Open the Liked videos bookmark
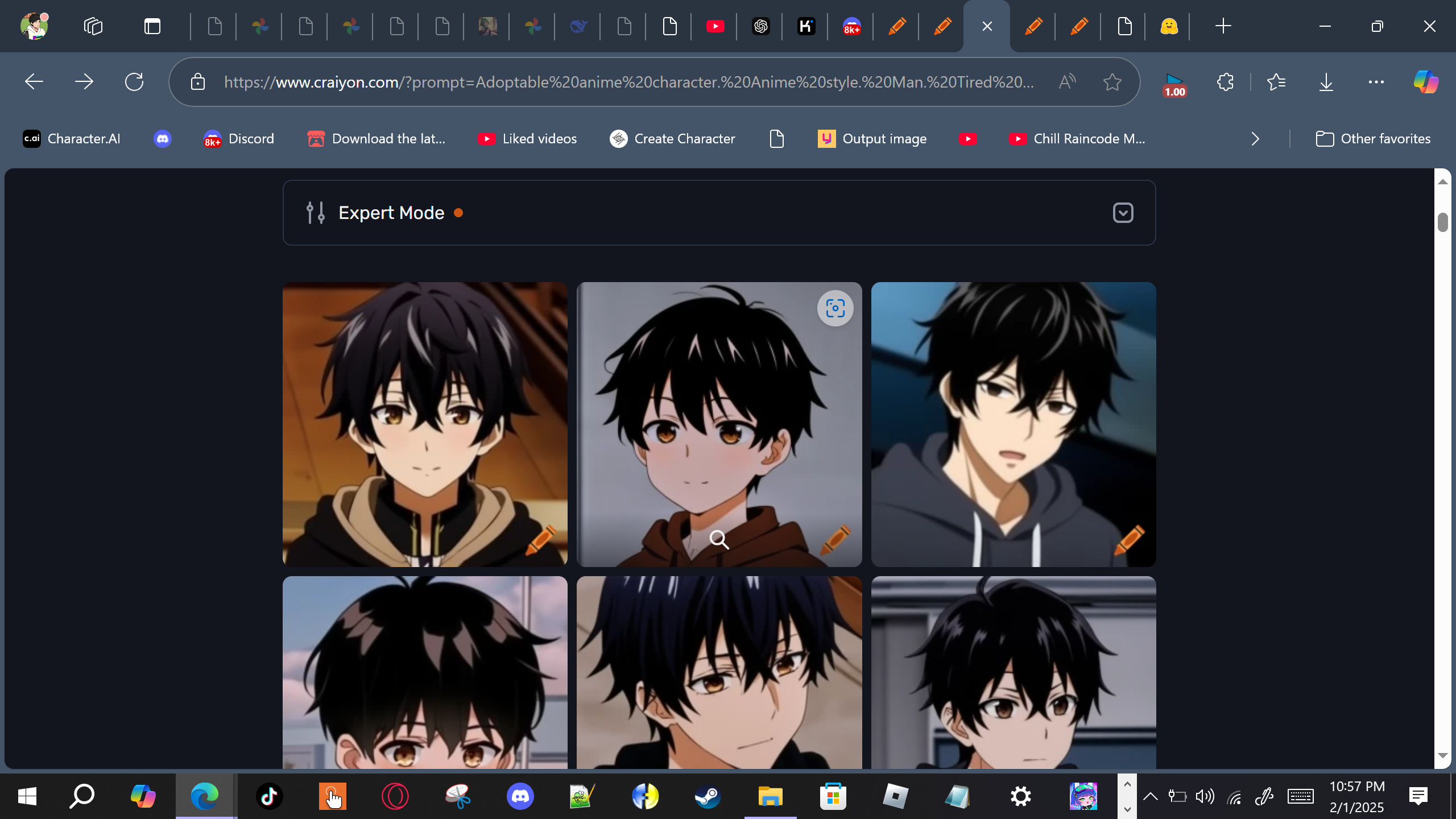This screenshot has height=819, width=1456. pyautogui.click(x=527, y=139)
